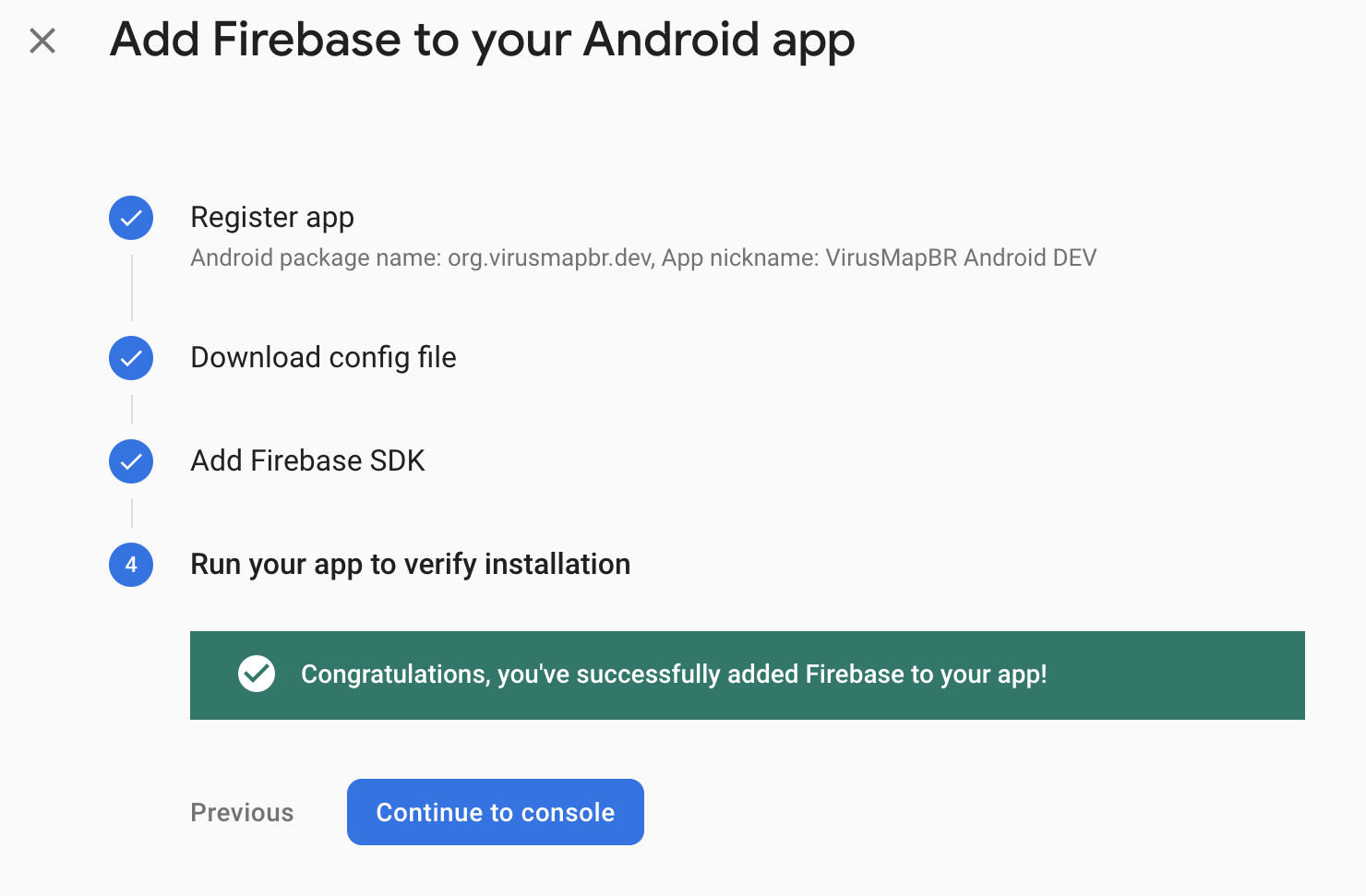The height and width of the screenshot is (896, 1366).
Task: Click the white success check in green banner
Action: [x=257, y=674]
